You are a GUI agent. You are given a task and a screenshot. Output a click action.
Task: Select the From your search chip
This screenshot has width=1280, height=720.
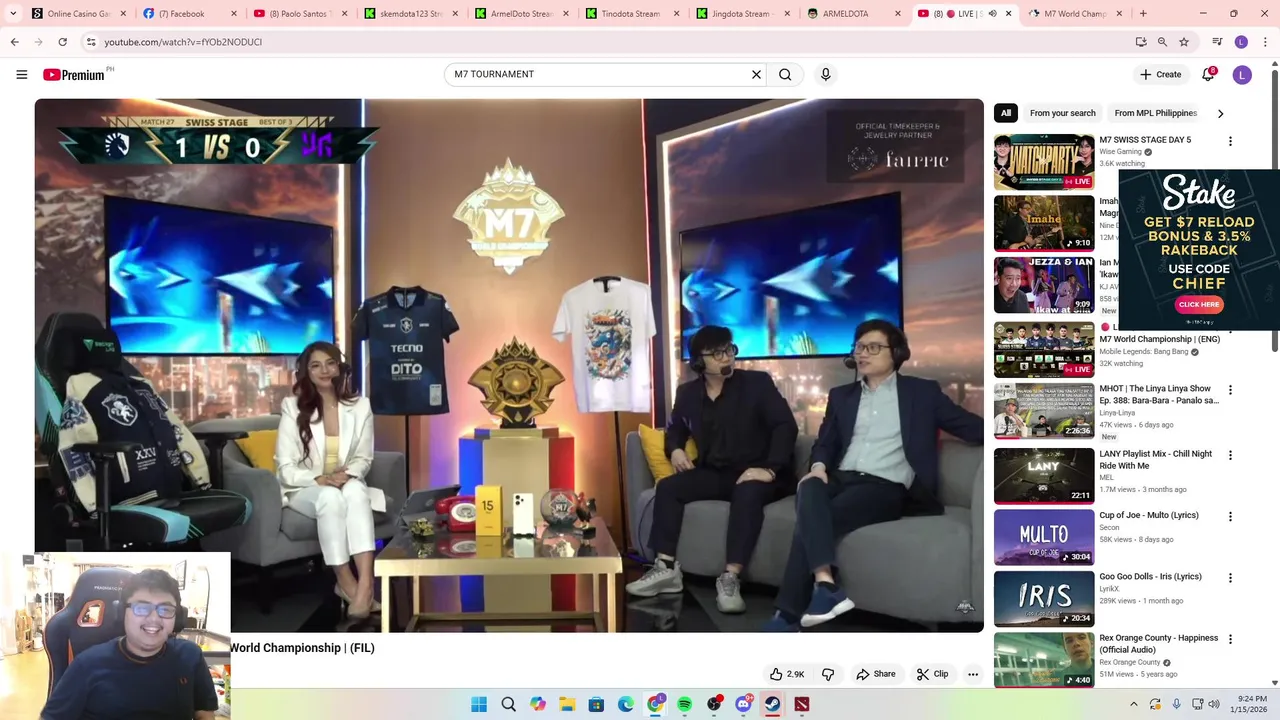1062,113
